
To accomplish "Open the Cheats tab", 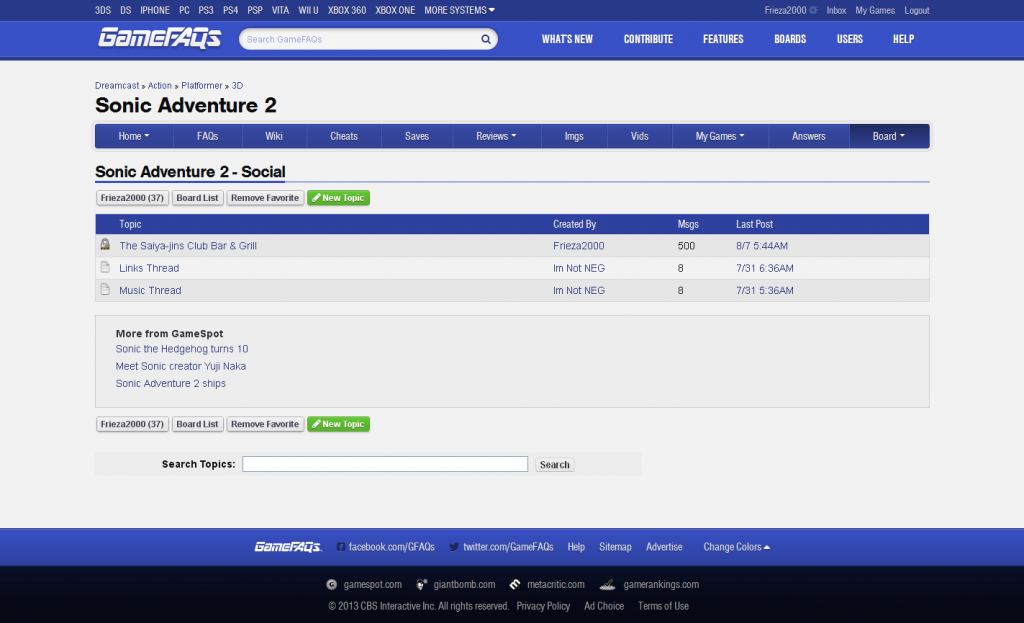I will click(x=344, y=136).
